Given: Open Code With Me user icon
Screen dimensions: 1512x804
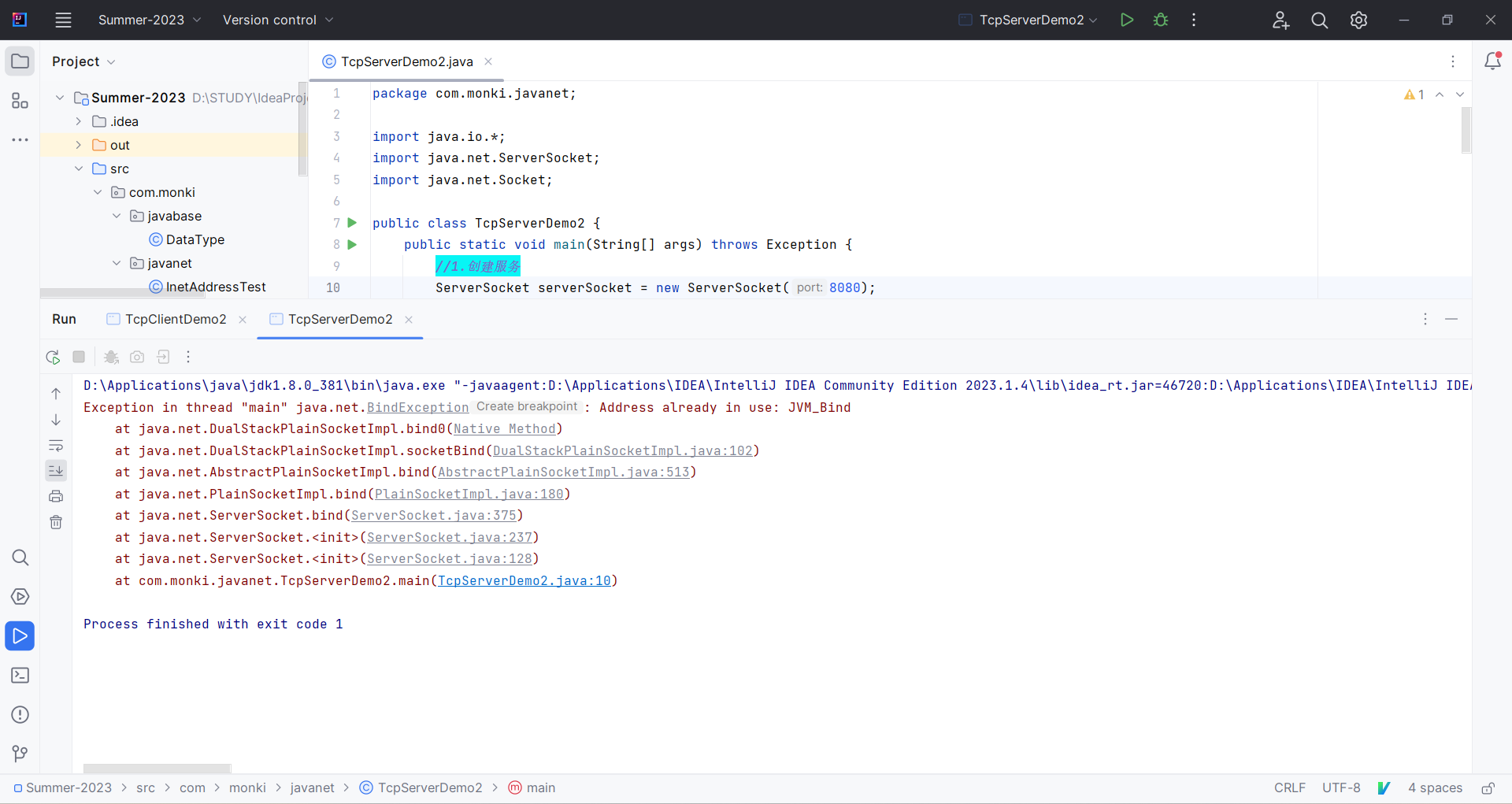Looking at the screenshot, I should point(1280,20).
